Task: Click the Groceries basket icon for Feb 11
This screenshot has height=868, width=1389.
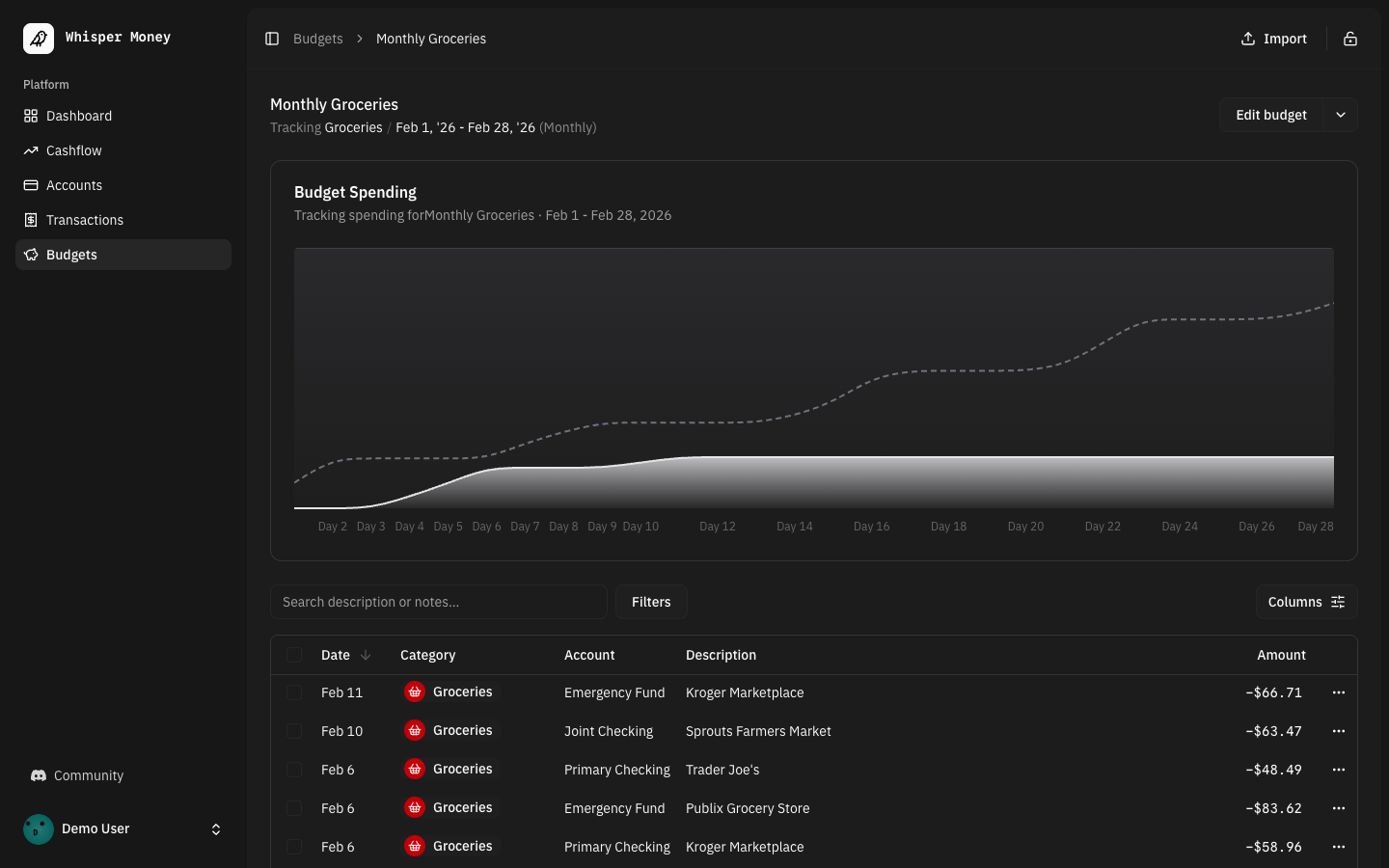Action: (415, 692)
